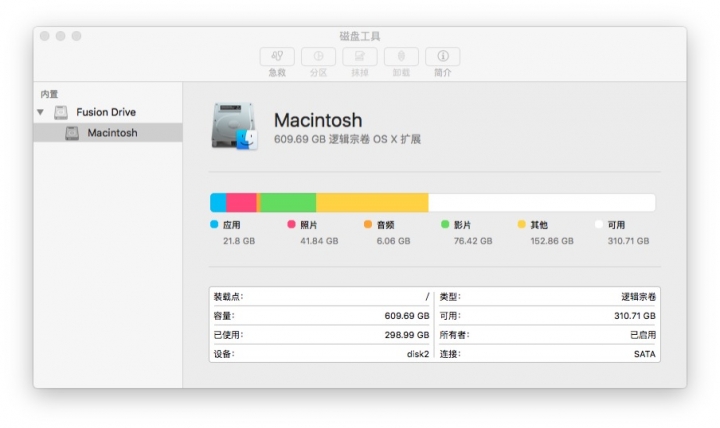720x428 pixels.
Task: Click the 已使用 298.99 GB table cell
Action: pyautogui.click(x=321, y=335)
